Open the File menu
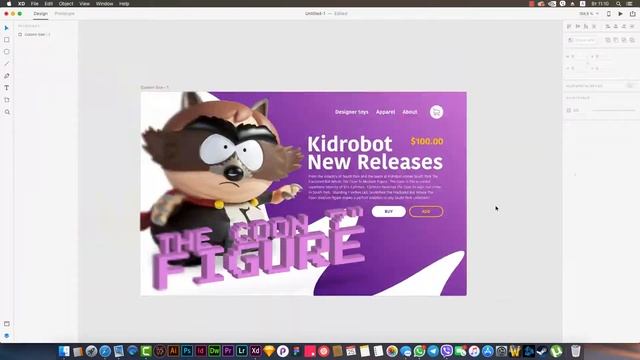640x360 pixels. [x=35, y=4]
